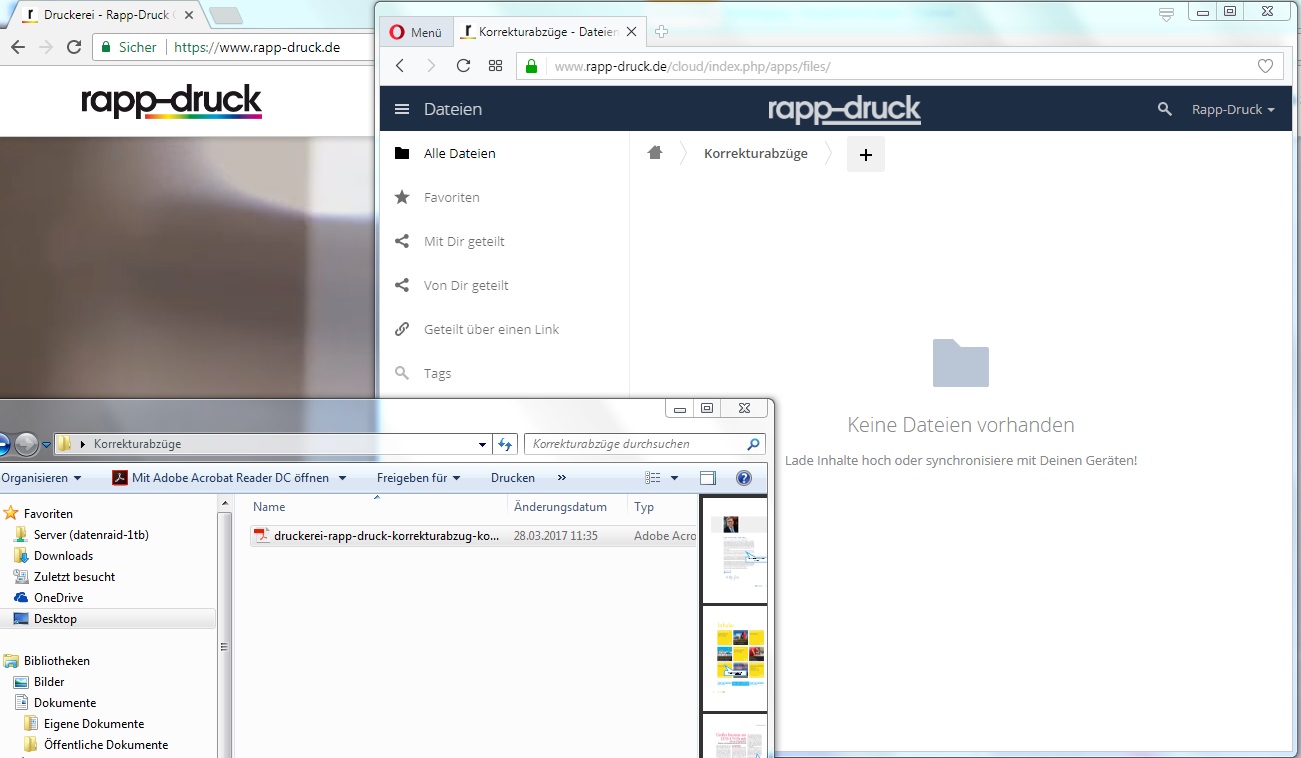Open Downloads in Explorer navigation
Image resolution: width=1301 pixels, height=758 pixels.
(63, 556)
